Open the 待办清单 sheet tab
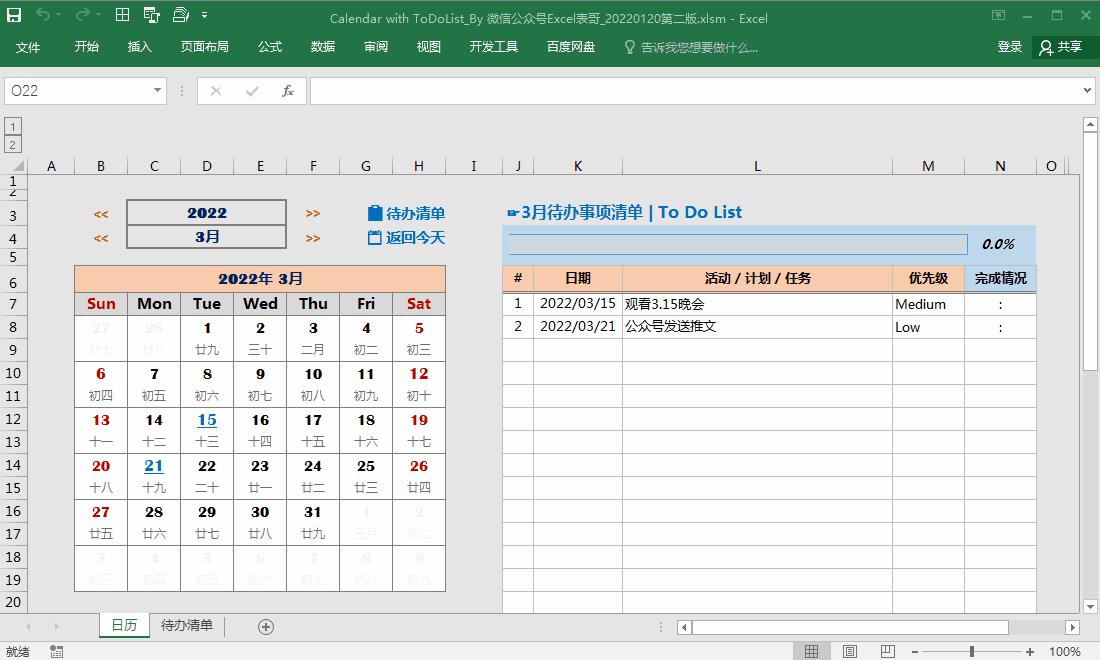1100x660 pixels. pyautogui.click(x=187, y=626)
